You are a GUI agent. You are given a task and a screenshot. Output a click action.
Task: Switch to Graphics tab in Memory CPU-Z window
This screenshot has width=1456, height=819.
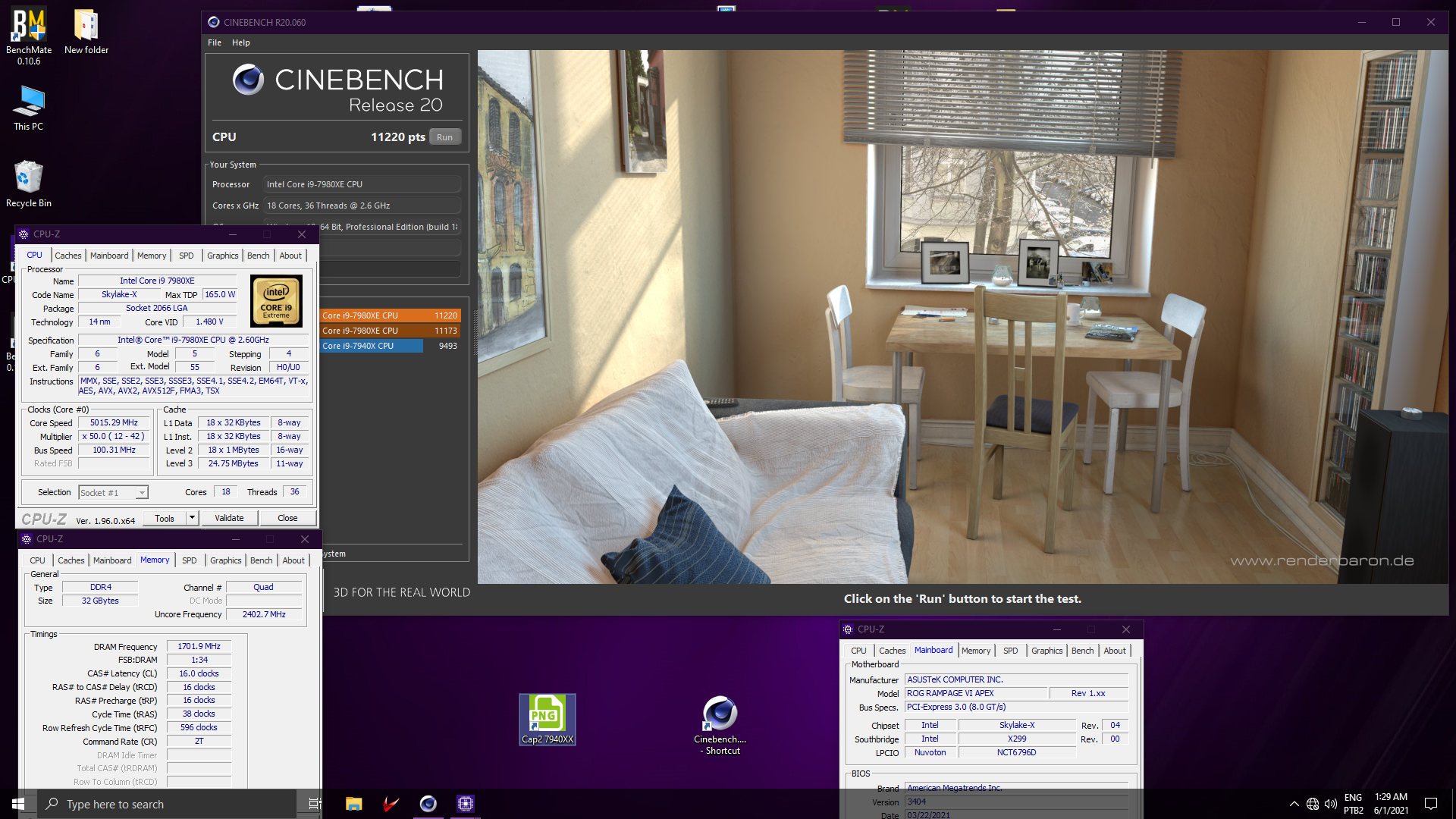(226, 560)
